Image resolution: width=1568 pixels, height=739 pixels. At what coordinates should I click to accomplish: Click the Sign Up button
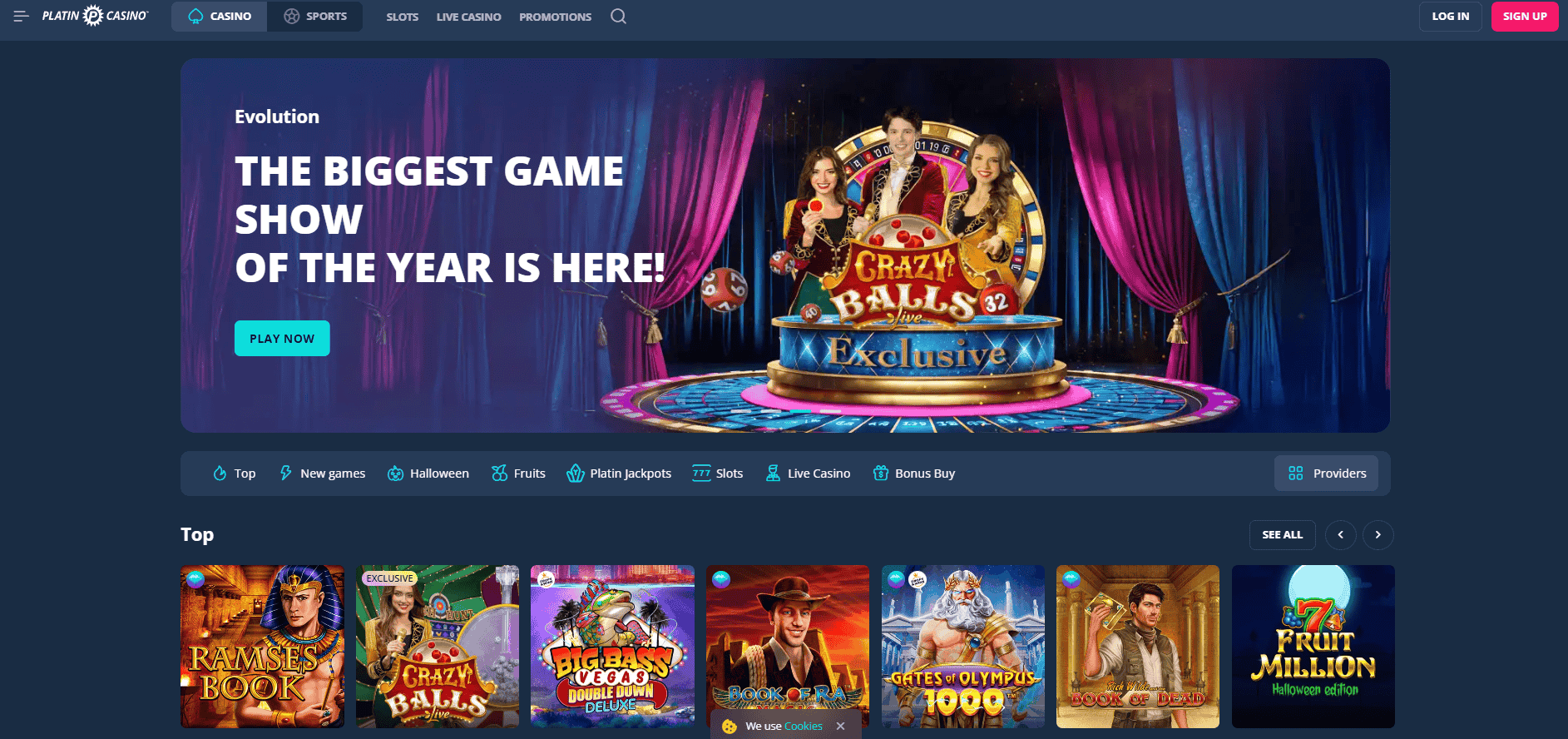click(1525, 17)
